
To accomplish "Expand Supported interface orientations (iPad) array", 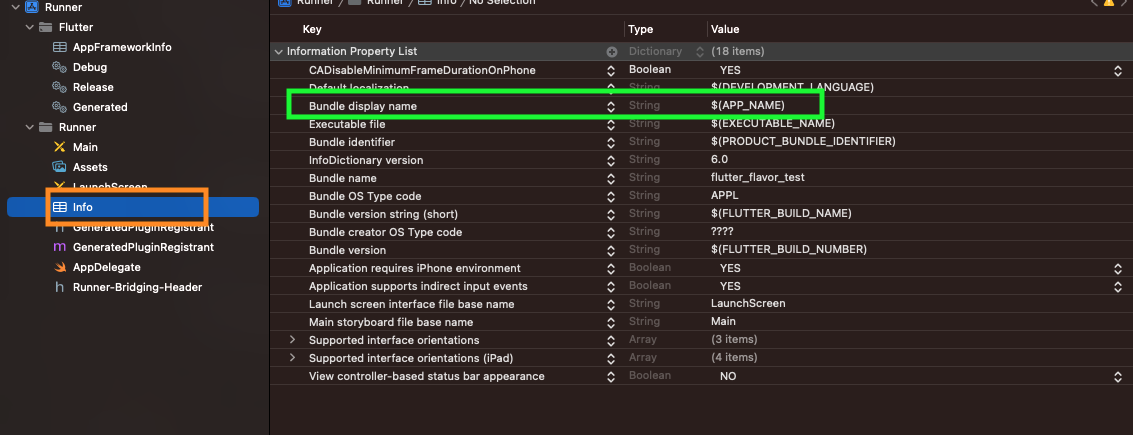I will coord(293,358).
